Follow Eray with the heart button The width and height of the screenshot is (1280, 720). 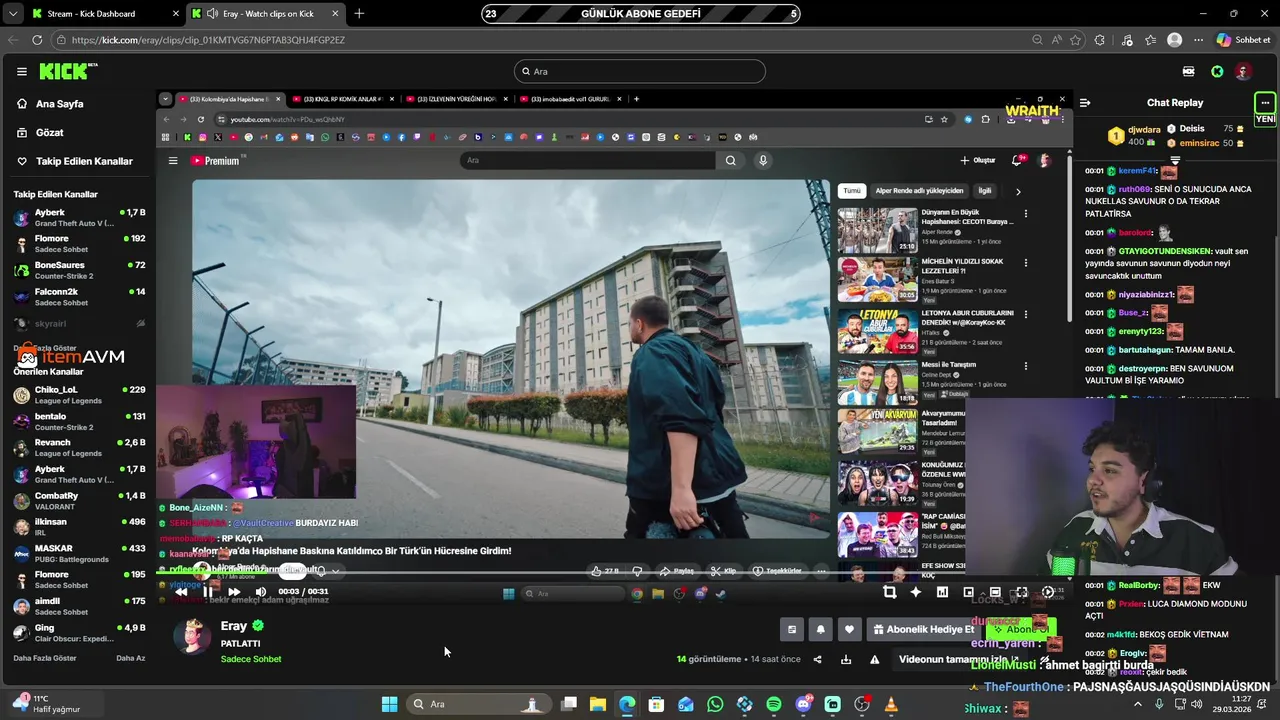(849, 629)
